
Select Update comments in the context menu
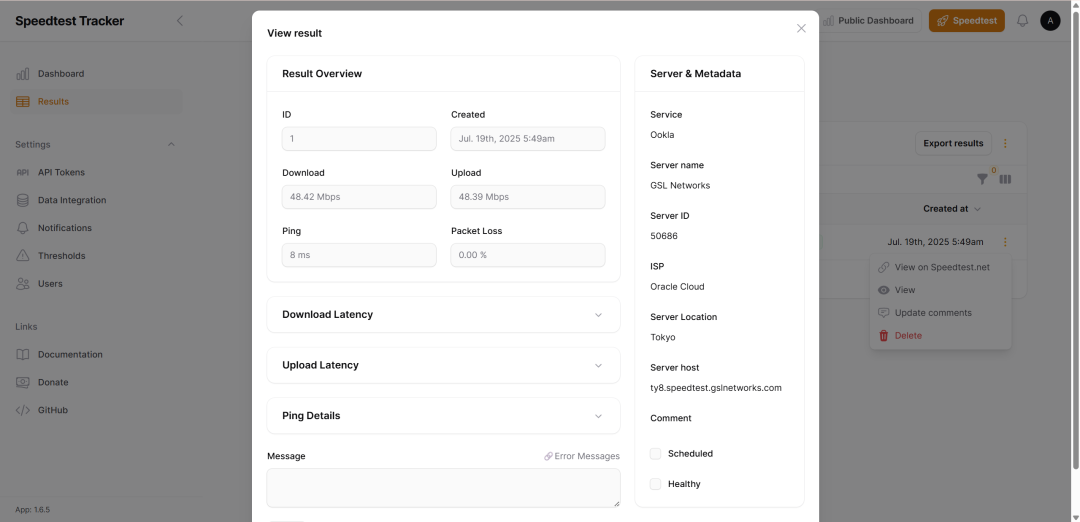[x=932, y=313]
